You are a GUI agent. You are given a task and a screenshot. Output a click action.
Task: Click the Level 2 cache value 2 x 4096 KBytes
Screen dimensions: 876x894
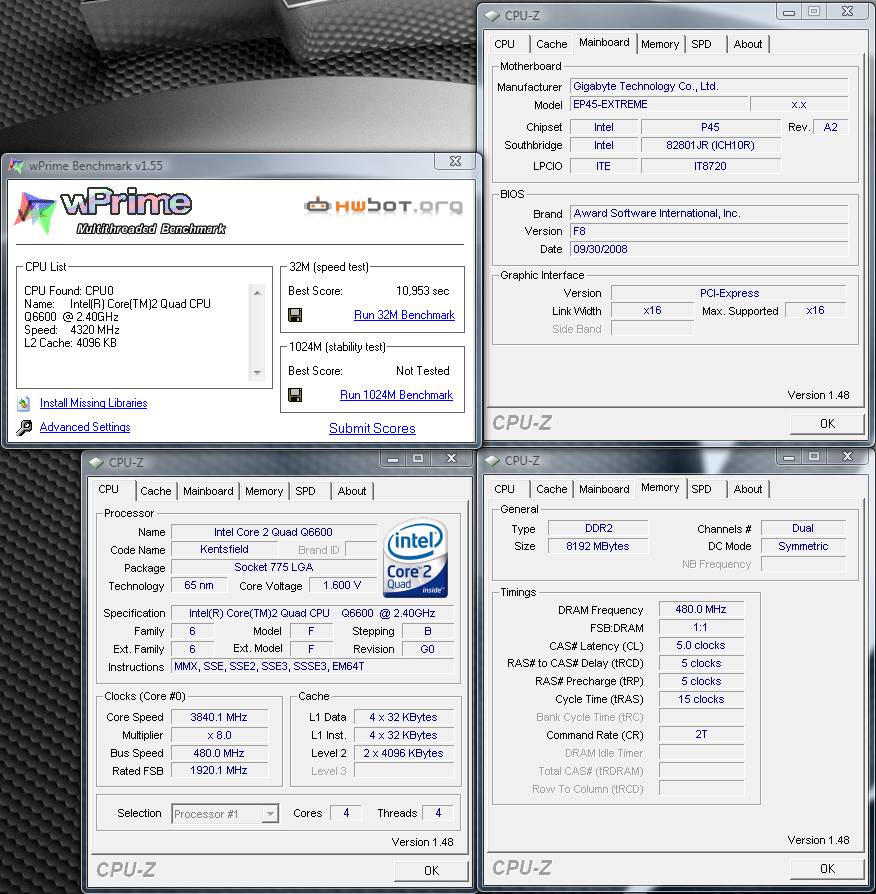tap(403, 753)
